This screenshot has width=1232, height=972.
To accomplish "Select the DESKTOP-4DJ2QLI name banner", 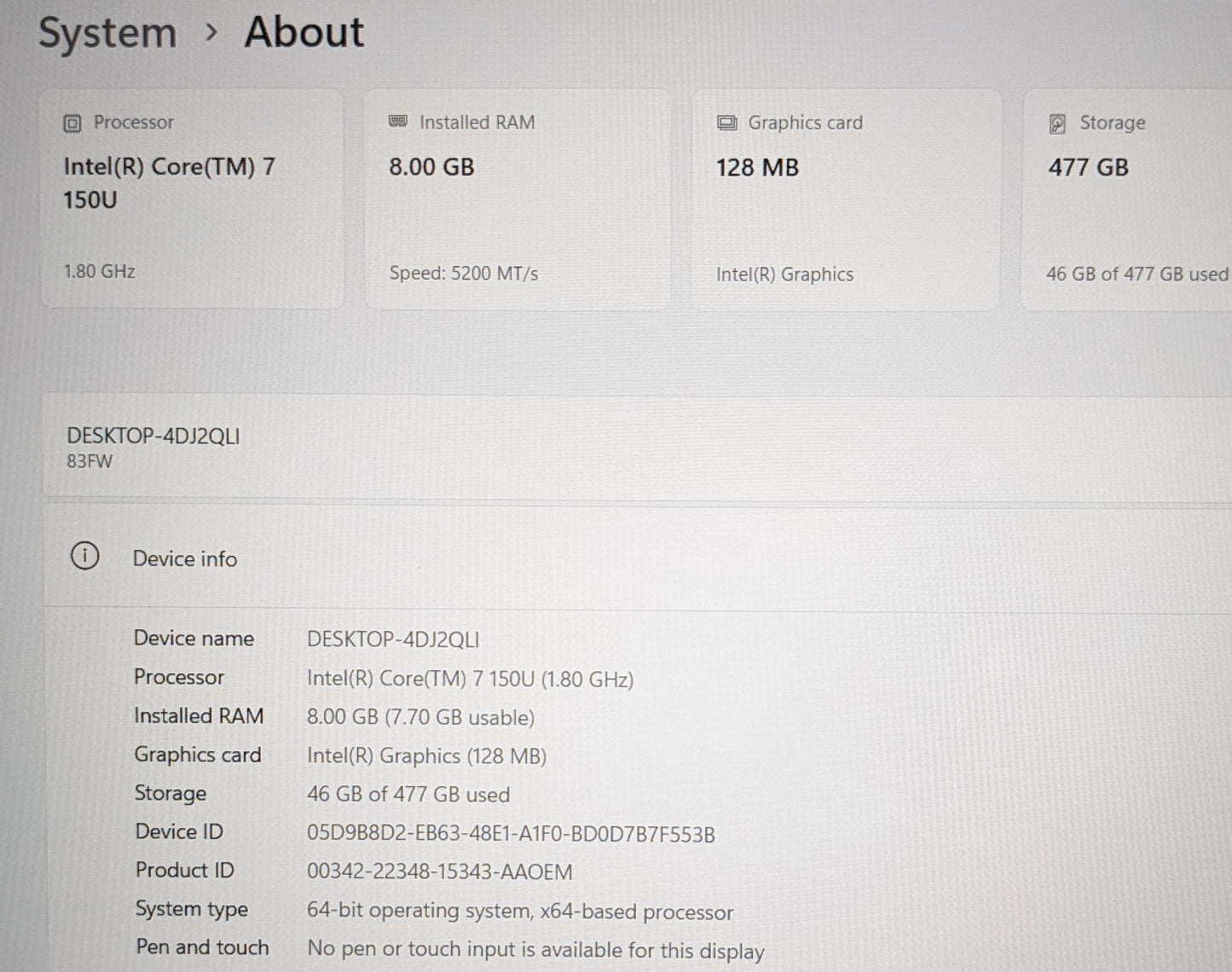I will pos(638,446).
